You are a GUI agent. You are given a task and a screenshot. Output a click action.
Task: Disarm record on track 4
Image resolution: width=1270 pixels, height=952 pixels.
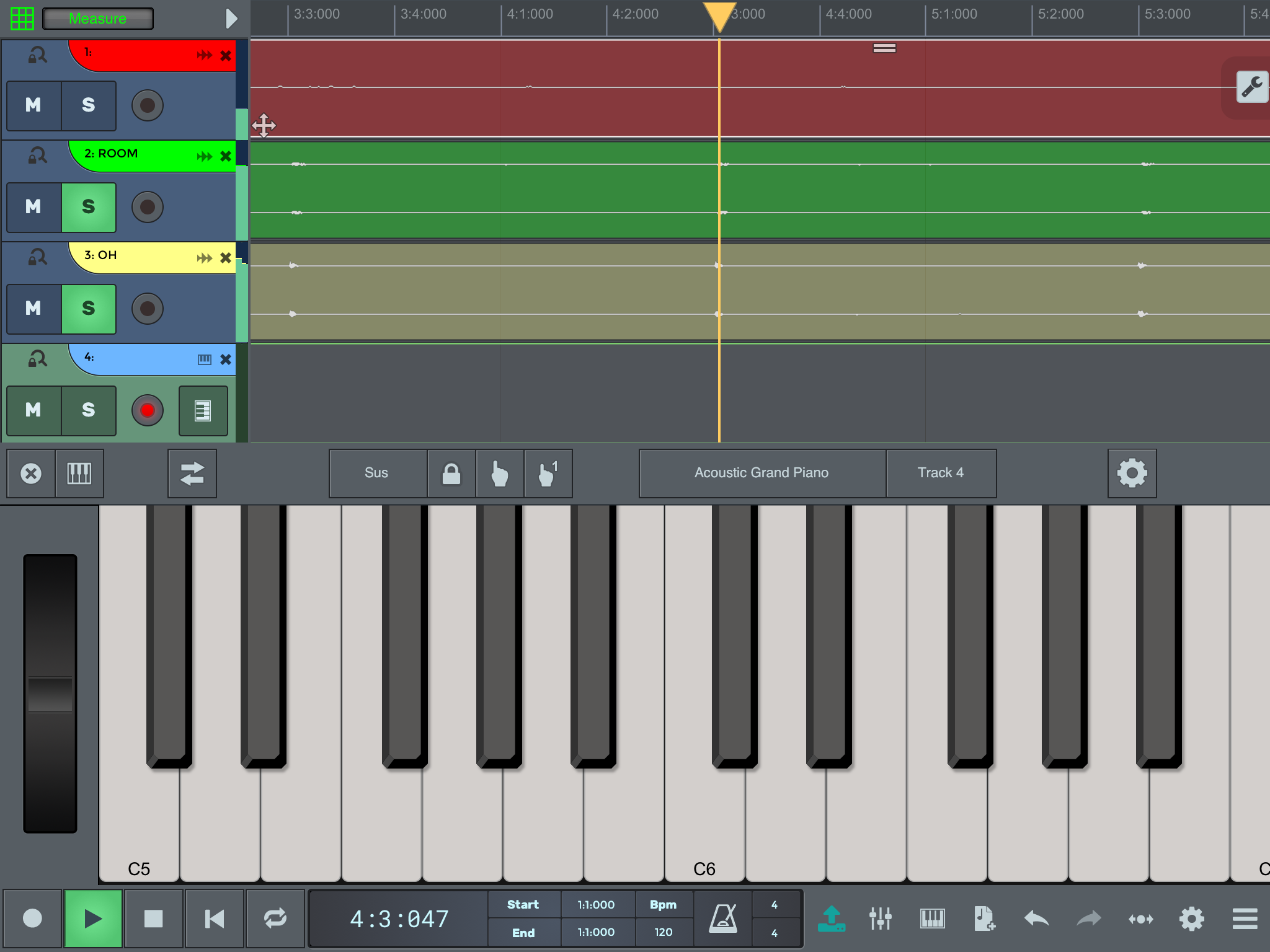coord(148,410)
